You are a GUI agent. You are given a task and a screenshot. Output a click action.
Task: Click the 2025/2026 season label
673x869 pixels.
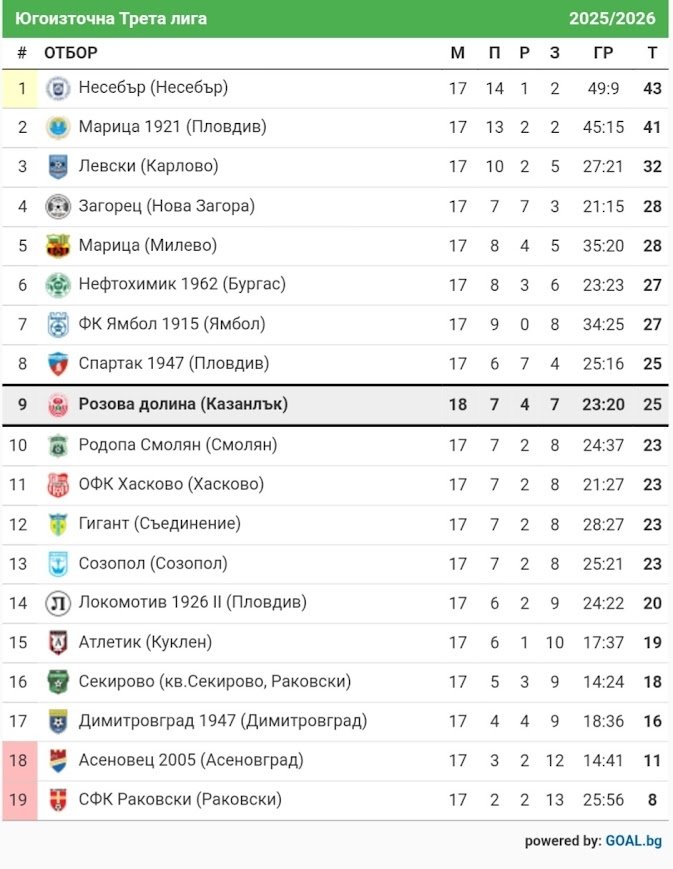(x=612, y=18)
